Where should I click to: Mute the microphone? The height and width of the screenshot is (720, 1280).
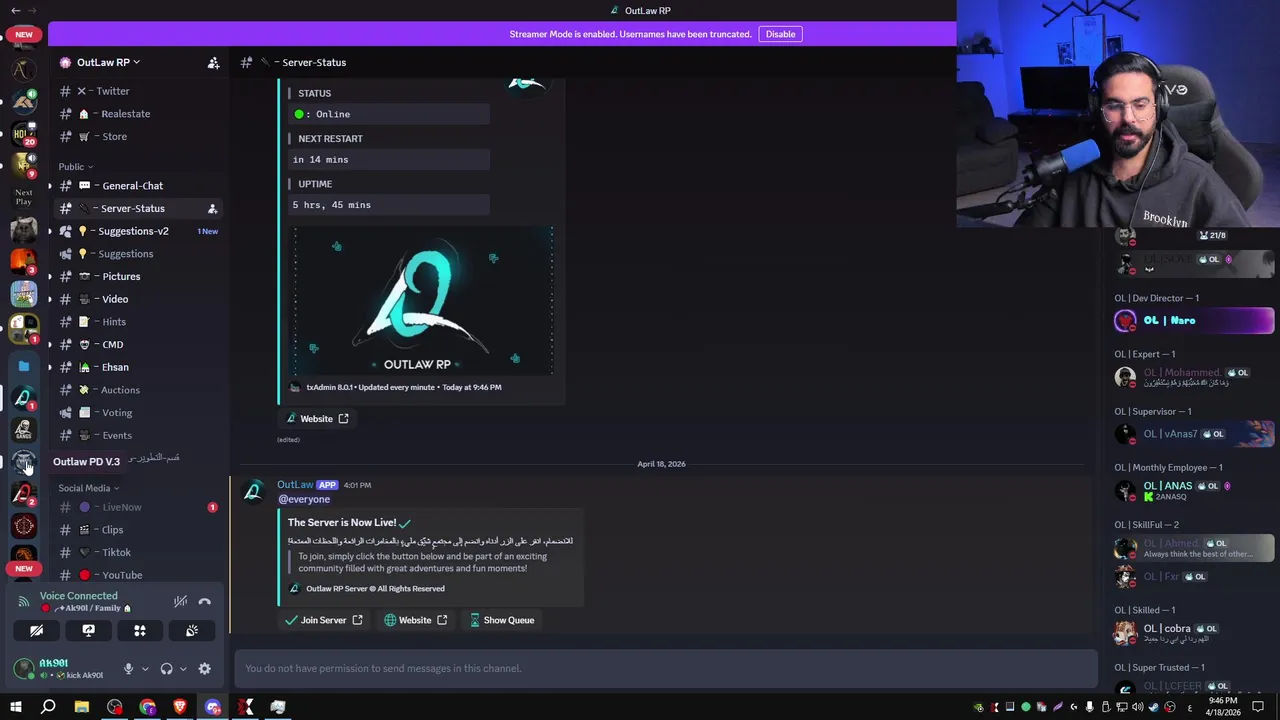[128, 669]
